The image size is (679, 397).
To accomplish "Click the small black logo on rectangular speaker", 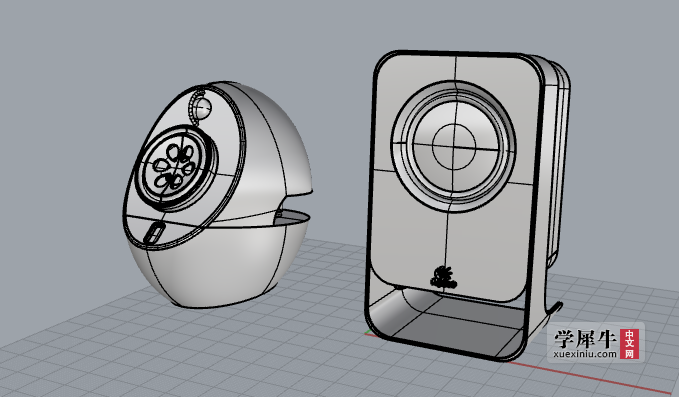I will (x=443, y=278).
